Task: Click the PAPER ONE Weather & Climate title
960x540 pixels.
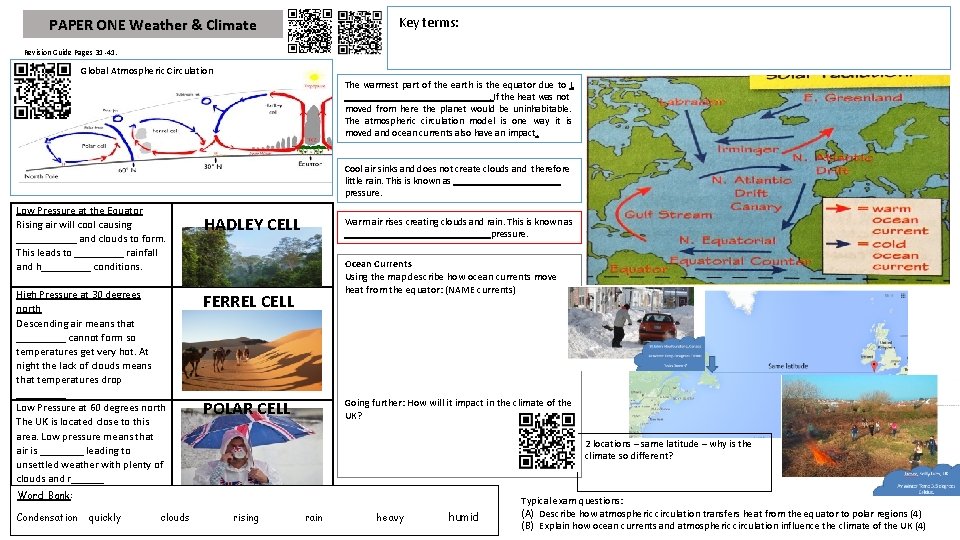Action: pyautogui.click(x=152, y=25)
